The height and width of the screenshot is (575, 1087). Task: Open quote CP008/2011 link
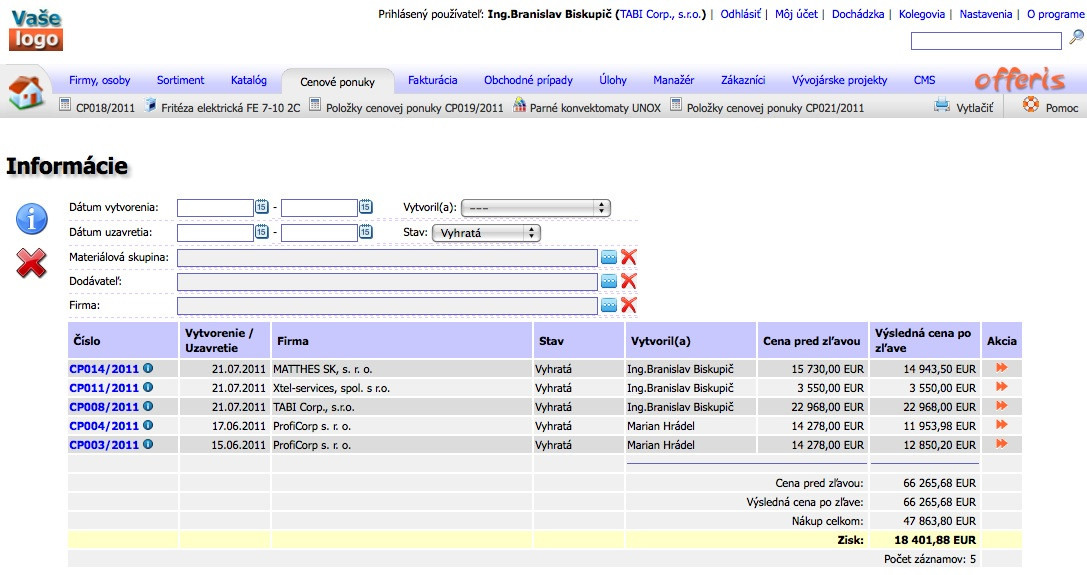[x=104, y=407]
